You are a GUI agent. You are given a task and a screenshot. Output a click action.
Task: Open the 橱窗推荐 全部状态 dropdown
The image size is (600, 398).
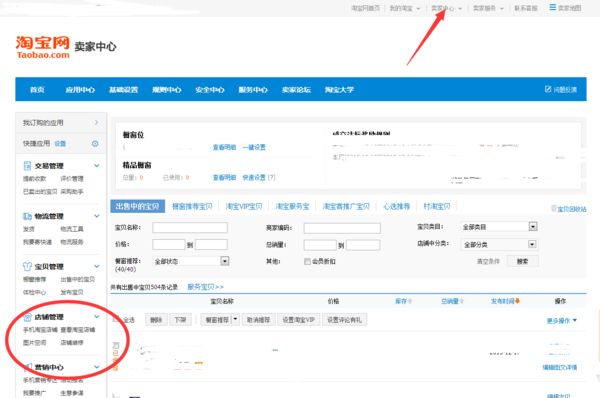(x=191, y=261)
